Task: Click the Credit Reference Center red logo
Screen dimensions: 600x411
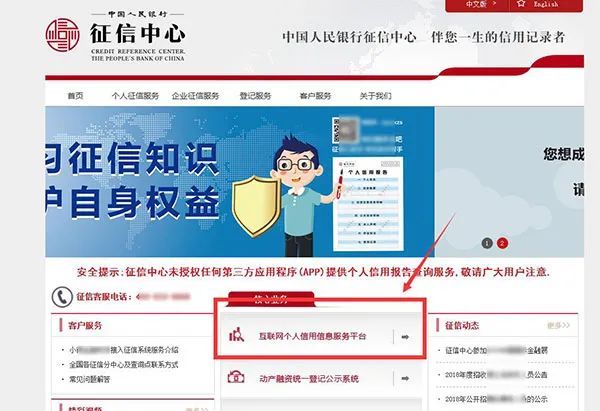Action: (x=62, y=35)
